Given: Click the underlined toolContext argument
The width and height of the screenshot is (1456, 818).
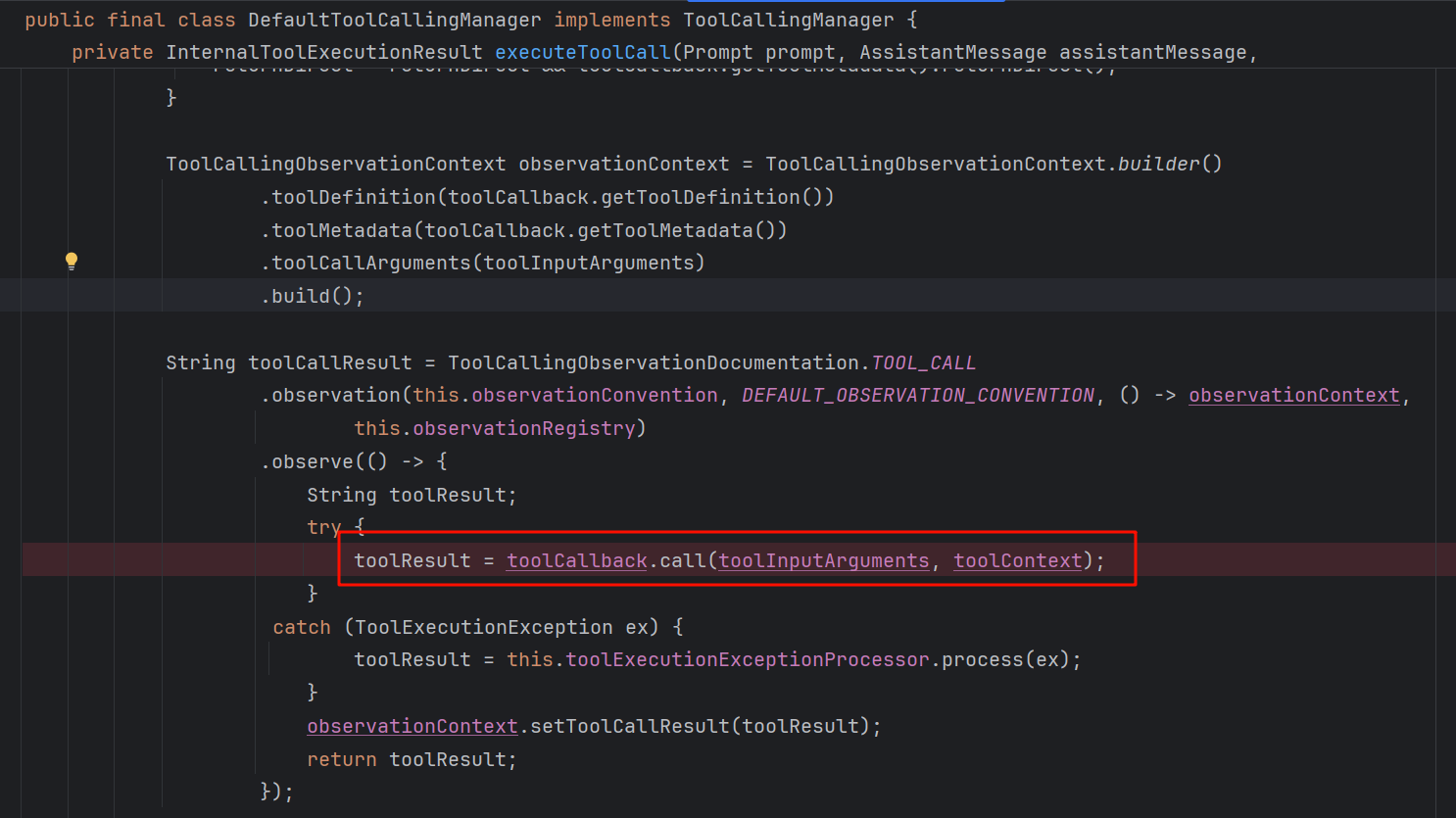Looking at the screenshot, I should [1018, 560].
